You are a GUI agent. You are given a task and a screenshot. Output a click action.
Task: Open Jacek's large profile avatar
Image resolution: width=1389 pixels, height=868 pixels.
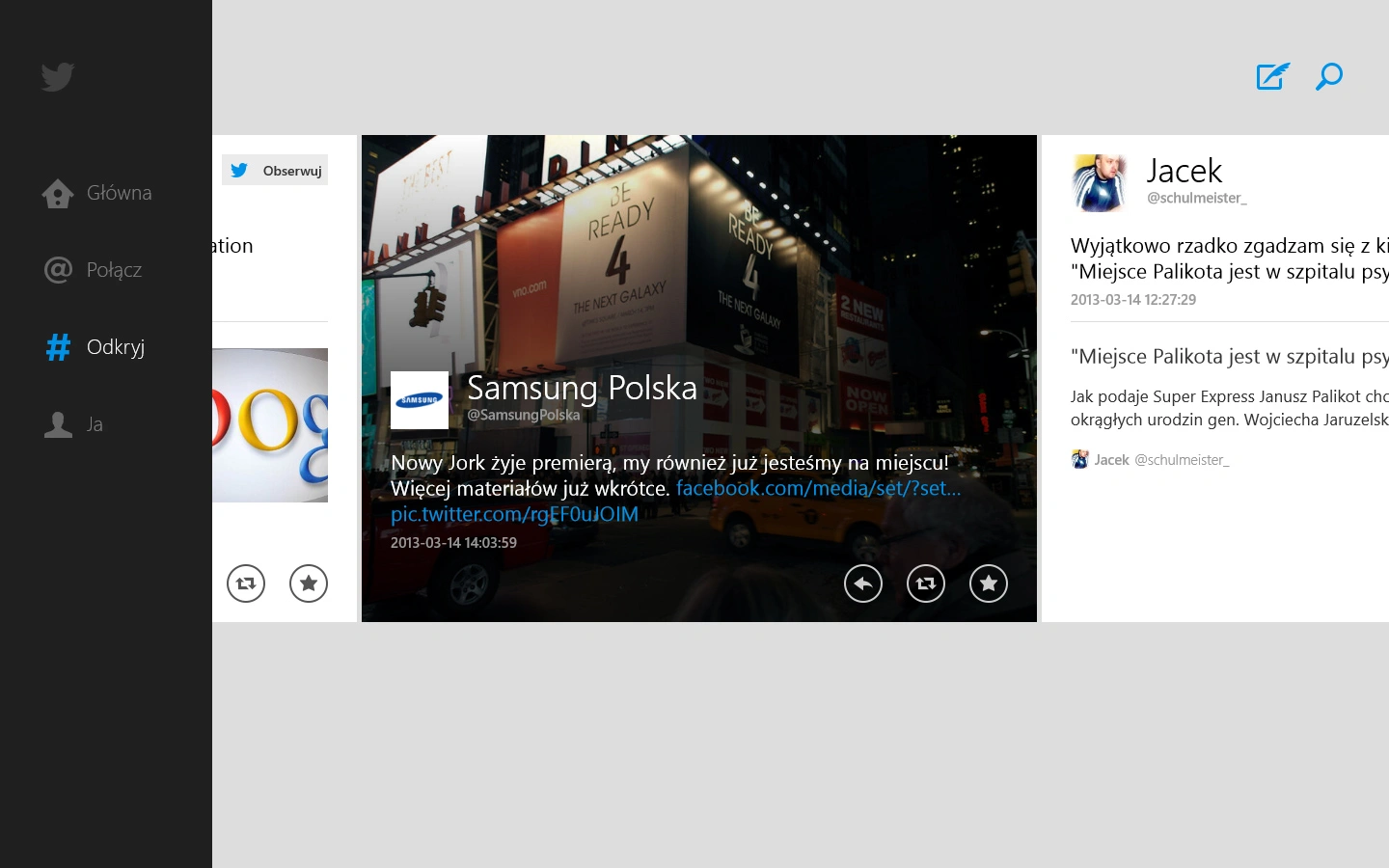[1100, 183]
